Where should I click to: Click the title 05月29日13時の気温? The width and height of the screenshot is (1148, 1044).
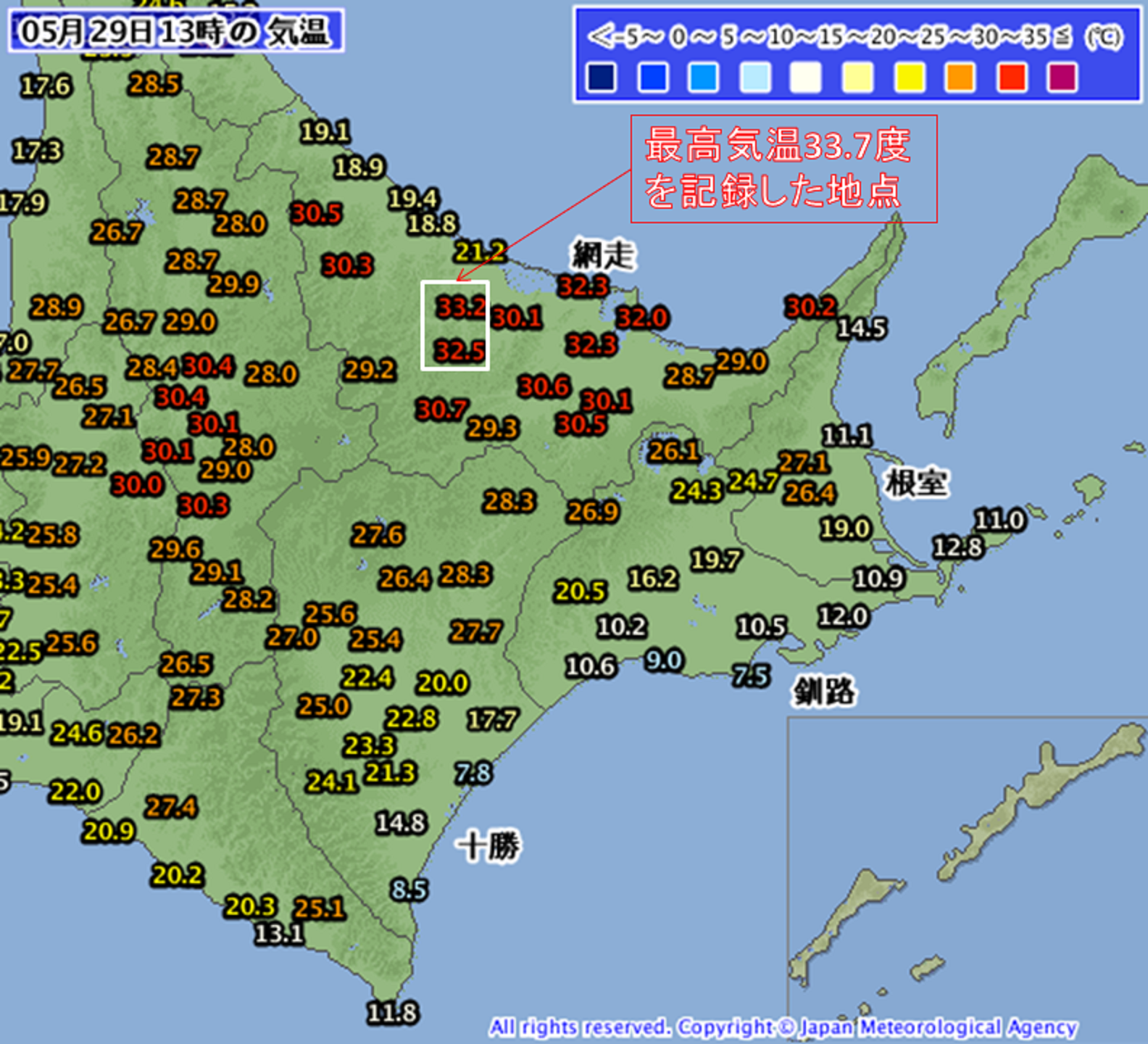pyautogui.click(x=175, y=31)
